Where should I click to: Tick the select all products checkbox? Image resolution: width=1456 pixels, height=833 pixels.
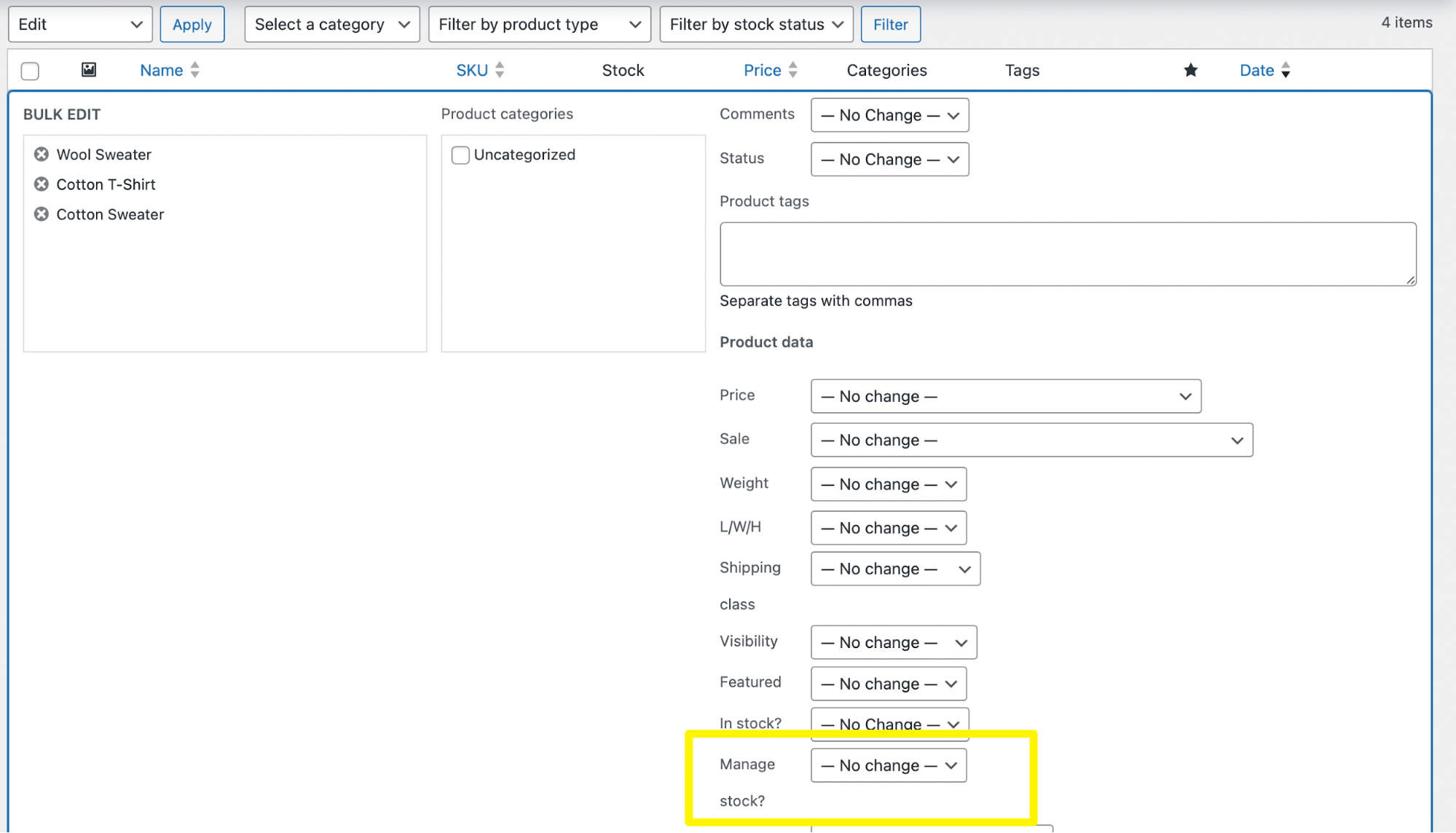pos(30,71)
